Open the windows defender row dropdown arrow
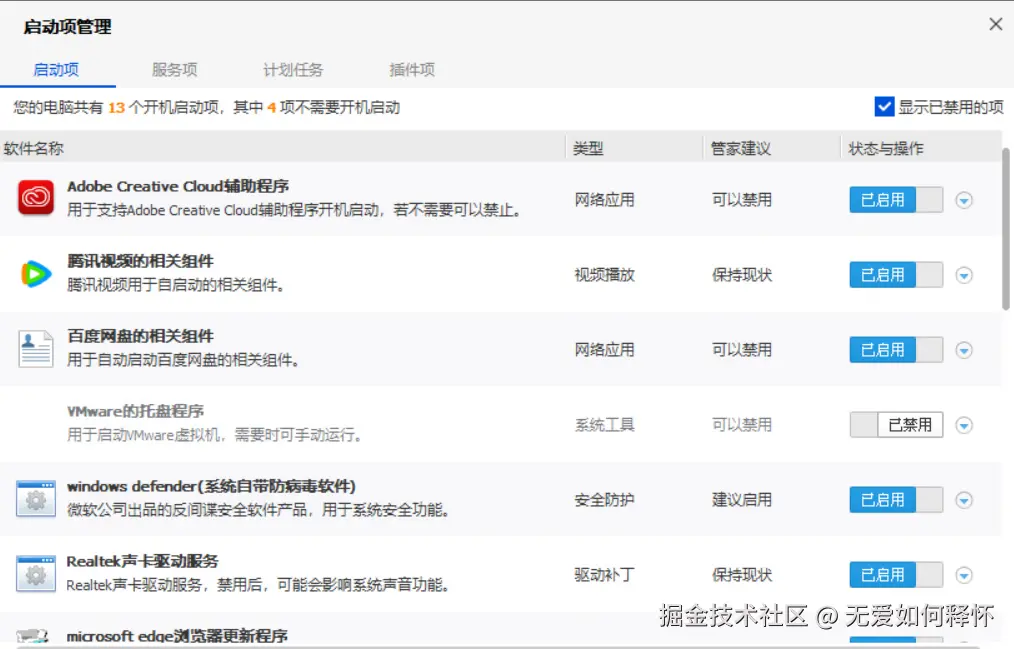Viewport: 1014px width, 649px height. pyautogui.click(x=964, y=500)
